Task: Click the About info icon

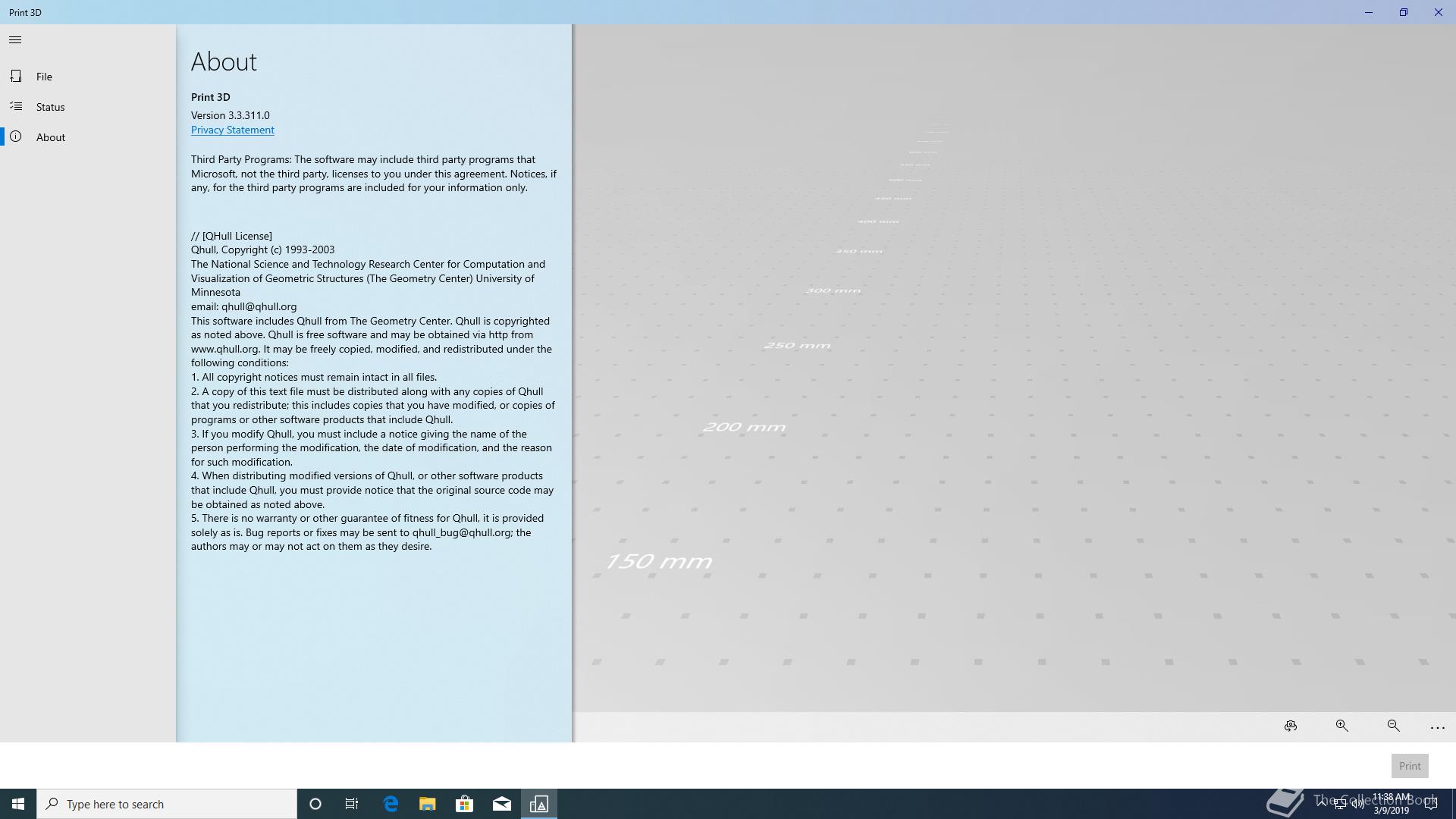Action: click(x=16, y=136)
